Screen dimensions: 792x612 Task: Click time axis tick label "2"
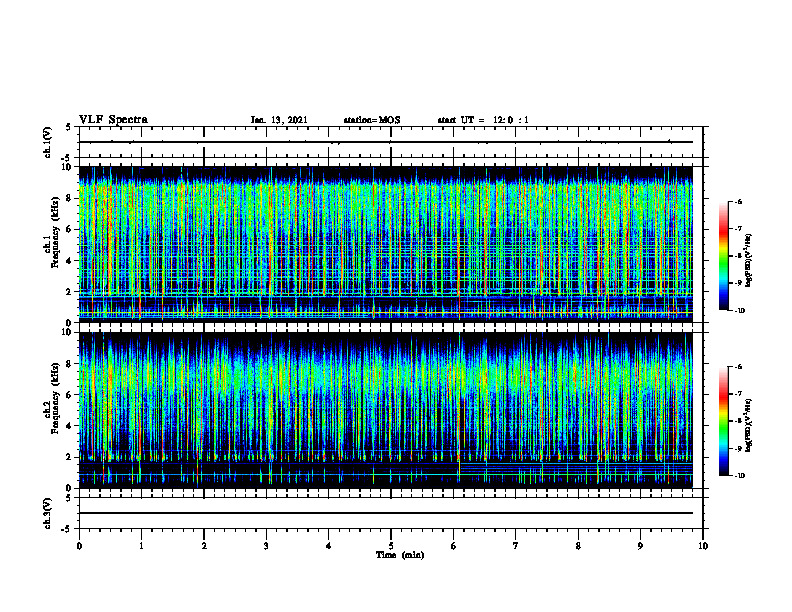204,546
